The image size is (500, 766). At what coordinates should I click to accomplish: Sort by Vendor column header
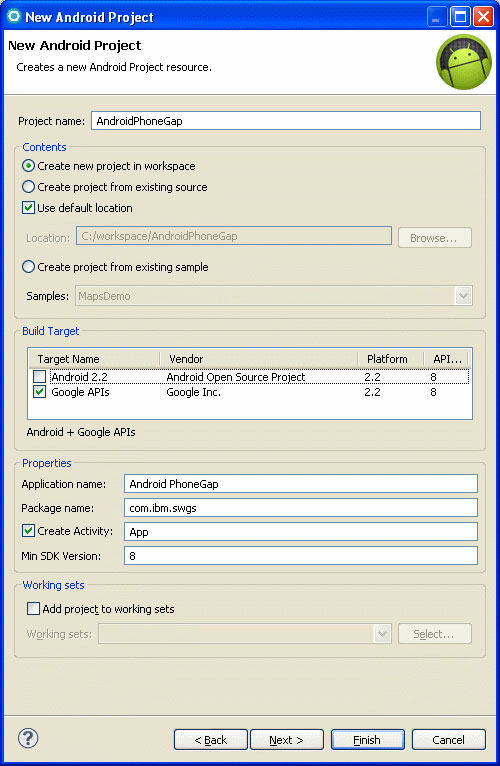click(x=259, y=359)
